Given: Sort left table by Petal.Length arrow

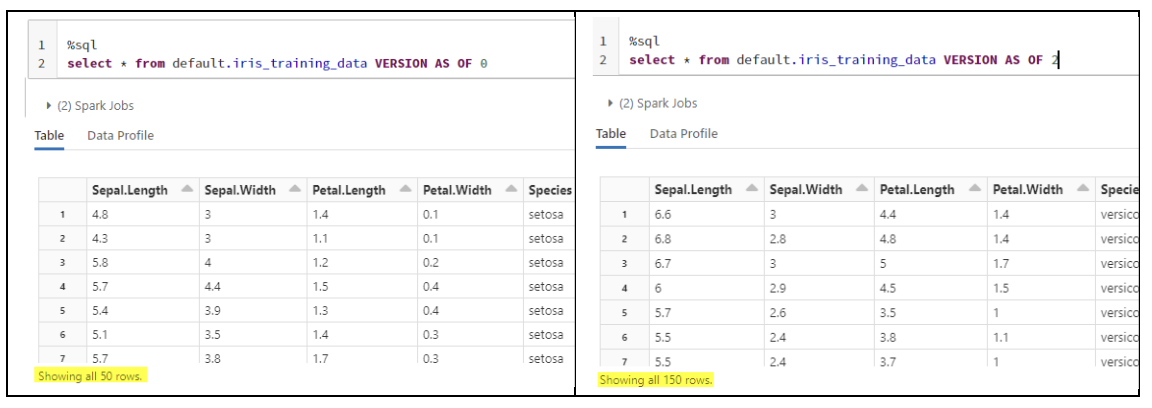Looking at the screenshot, I should pyautogui.click(x=405, y=189).
